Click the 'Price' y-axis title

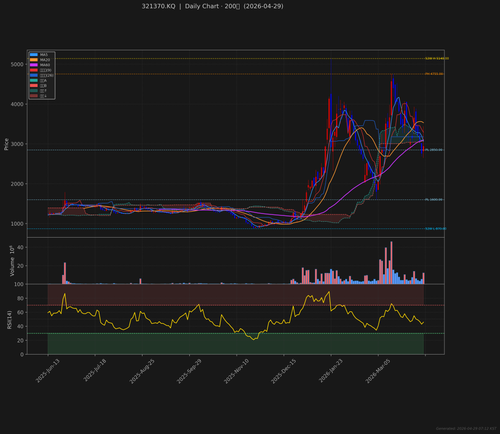6,144
